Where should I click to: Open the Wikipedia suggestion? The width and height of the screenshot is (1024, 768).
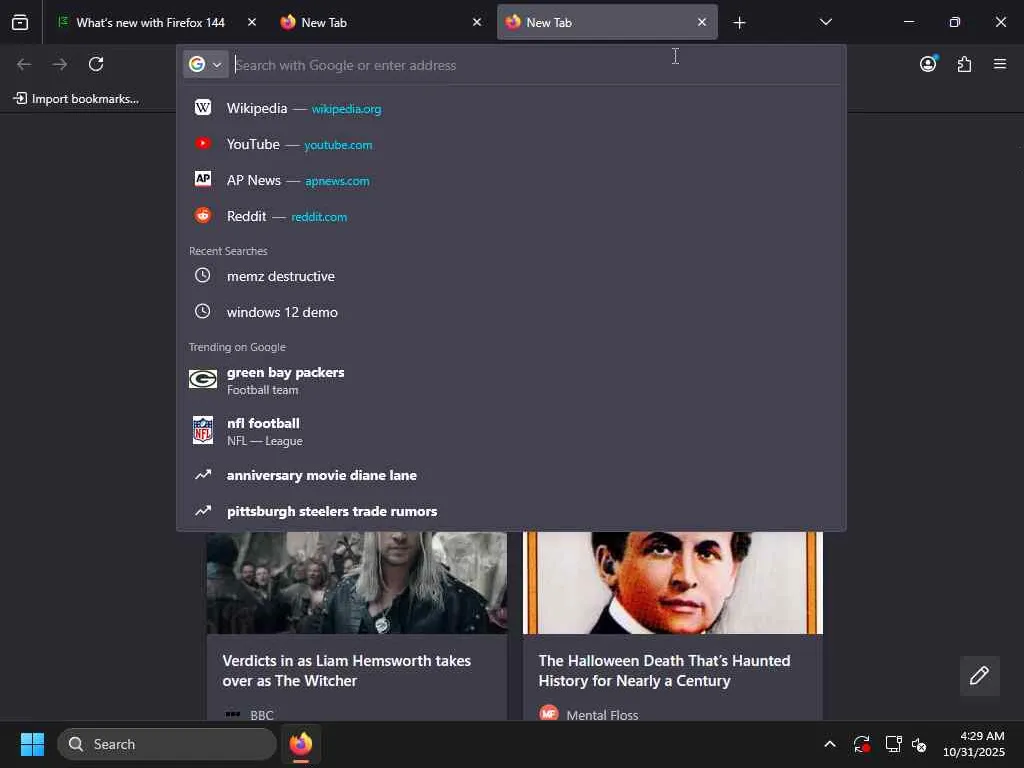(x=511, y=108)
